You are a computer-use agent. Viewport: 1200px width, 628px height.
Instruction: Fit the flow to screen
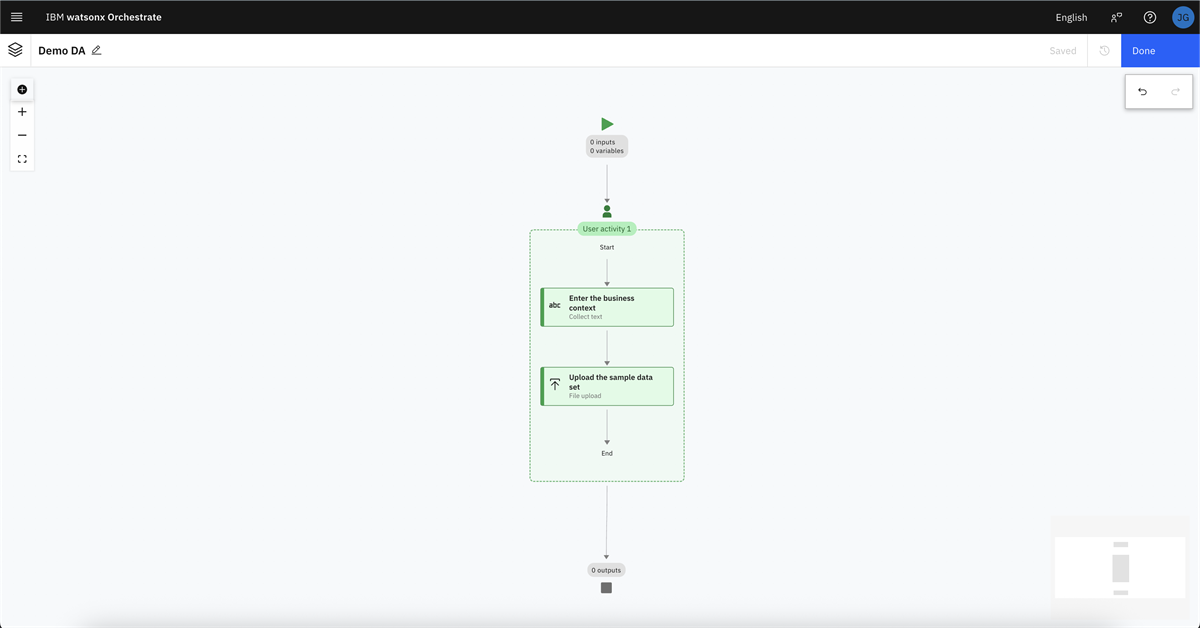pyautogui.click(x=22, y=159)
